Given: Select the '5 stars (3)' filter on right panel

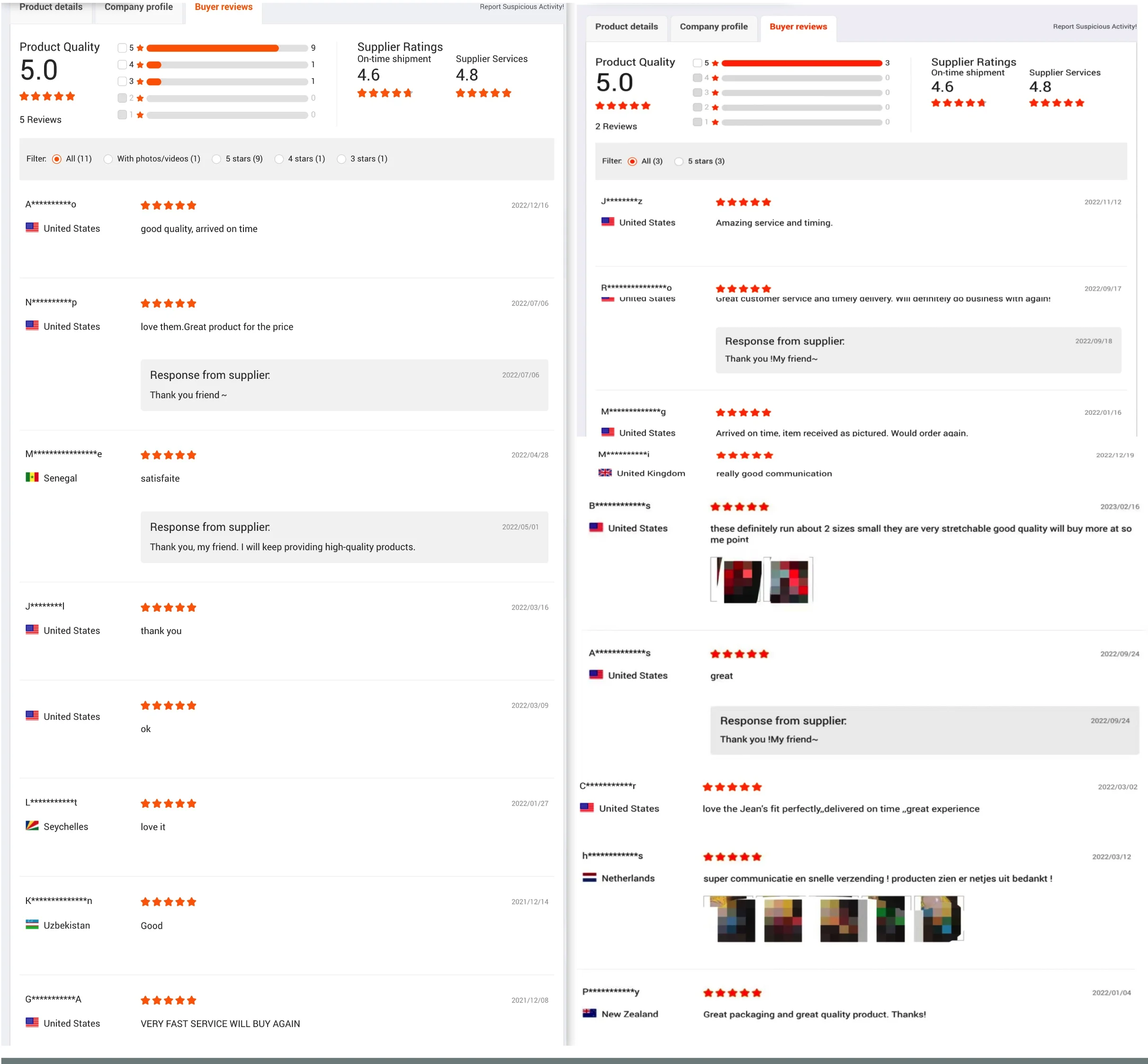Looking at the screenshot, I should pyautogui.click(x=679, y=161).
